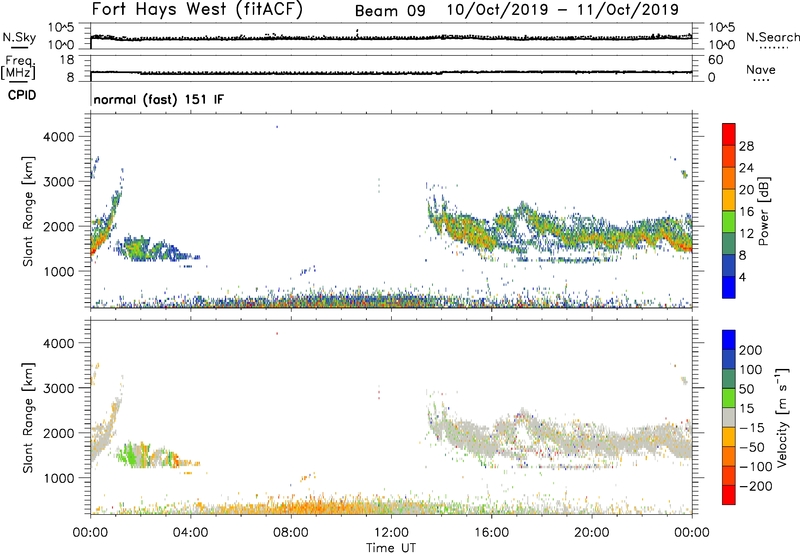Image resolution: width=800 pixels, height=554 pixels.
Task: Pick the yellow 16-20 dB Power color segment
Action: pos(729,199)
